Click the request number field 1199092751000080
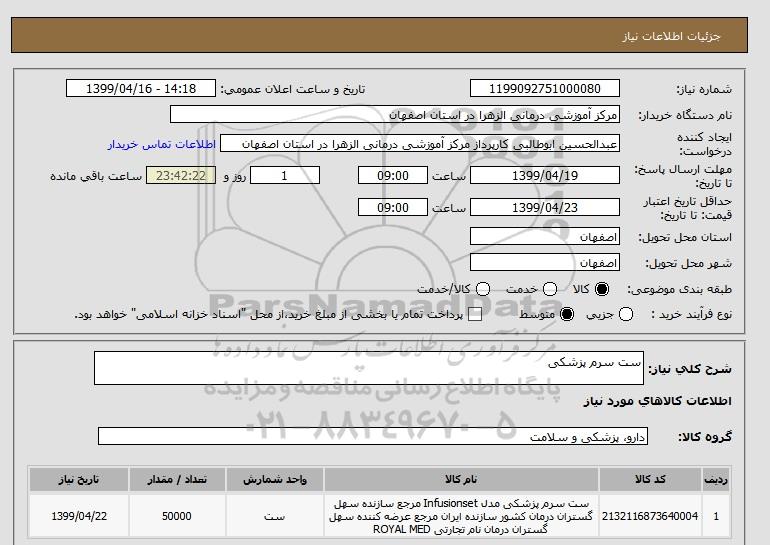 [545, 88]
